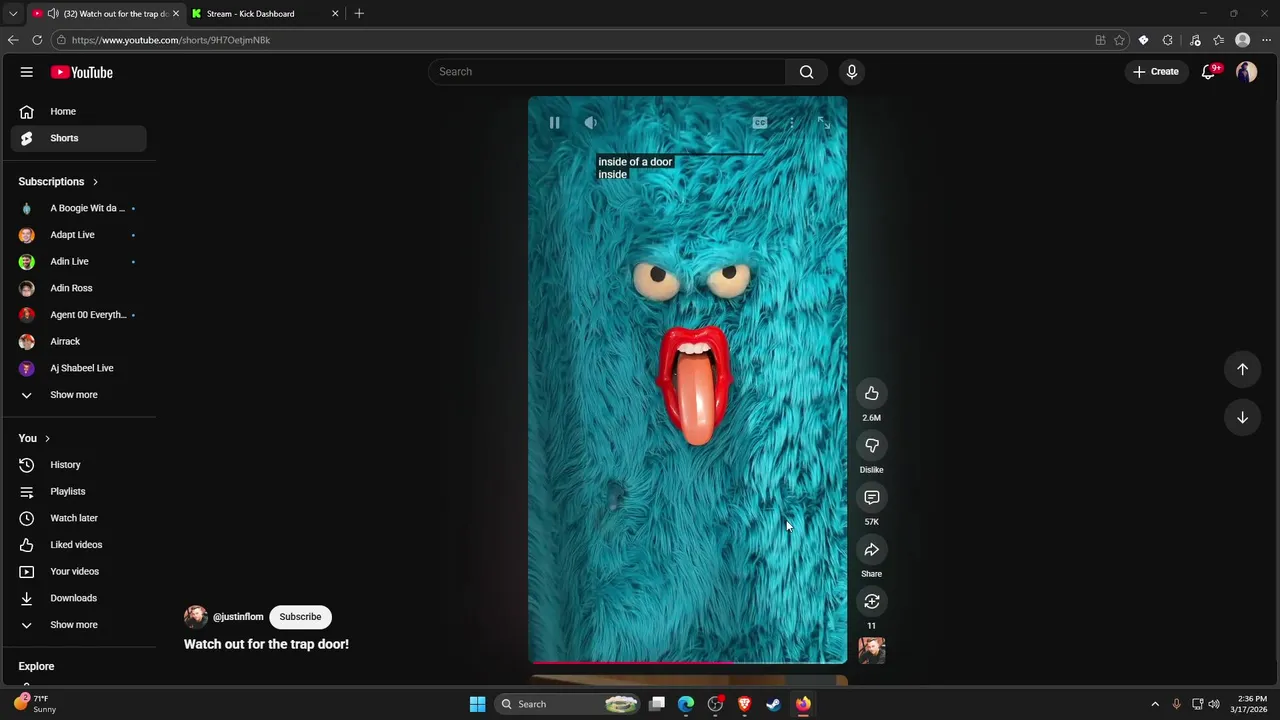Open History in the sidebar
1280x720 pixels.
(79, 465)
